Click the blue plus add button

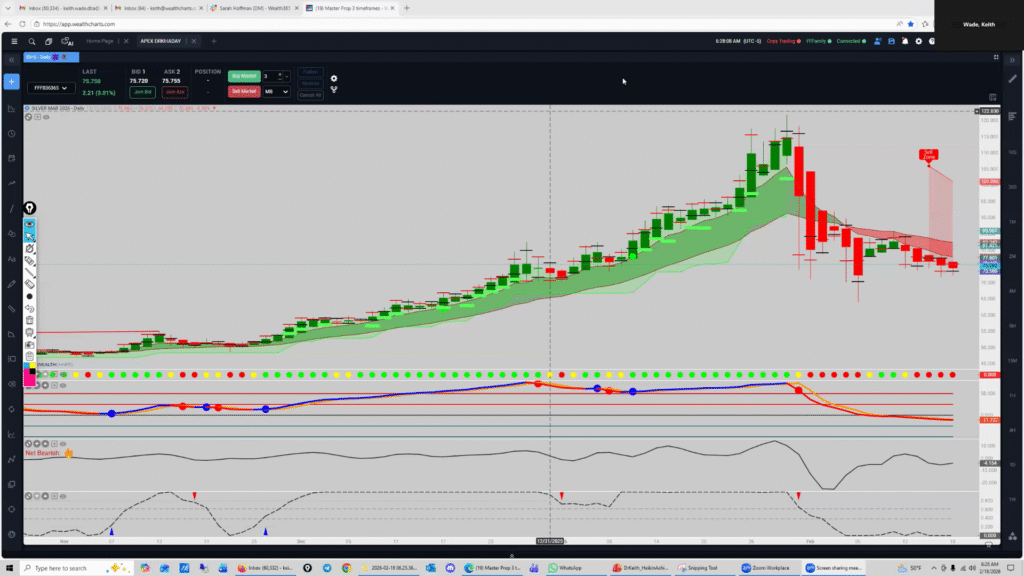pyautogui.click(x=12, y=81)
